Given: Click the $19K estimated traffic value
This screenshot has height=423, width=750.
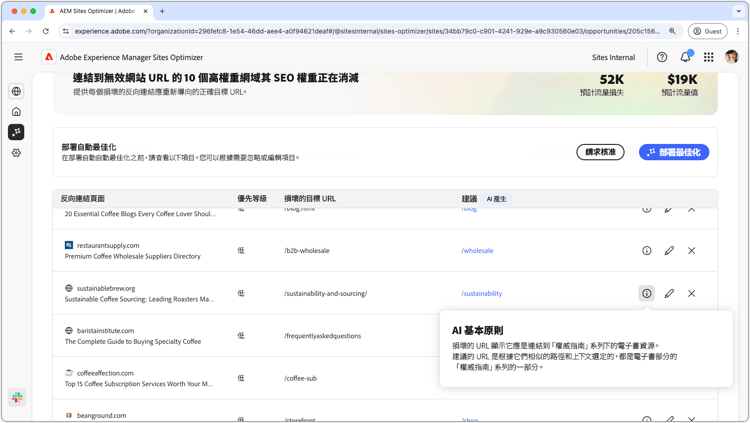Looking at the screenshot, I should click(x=683, y=79).
